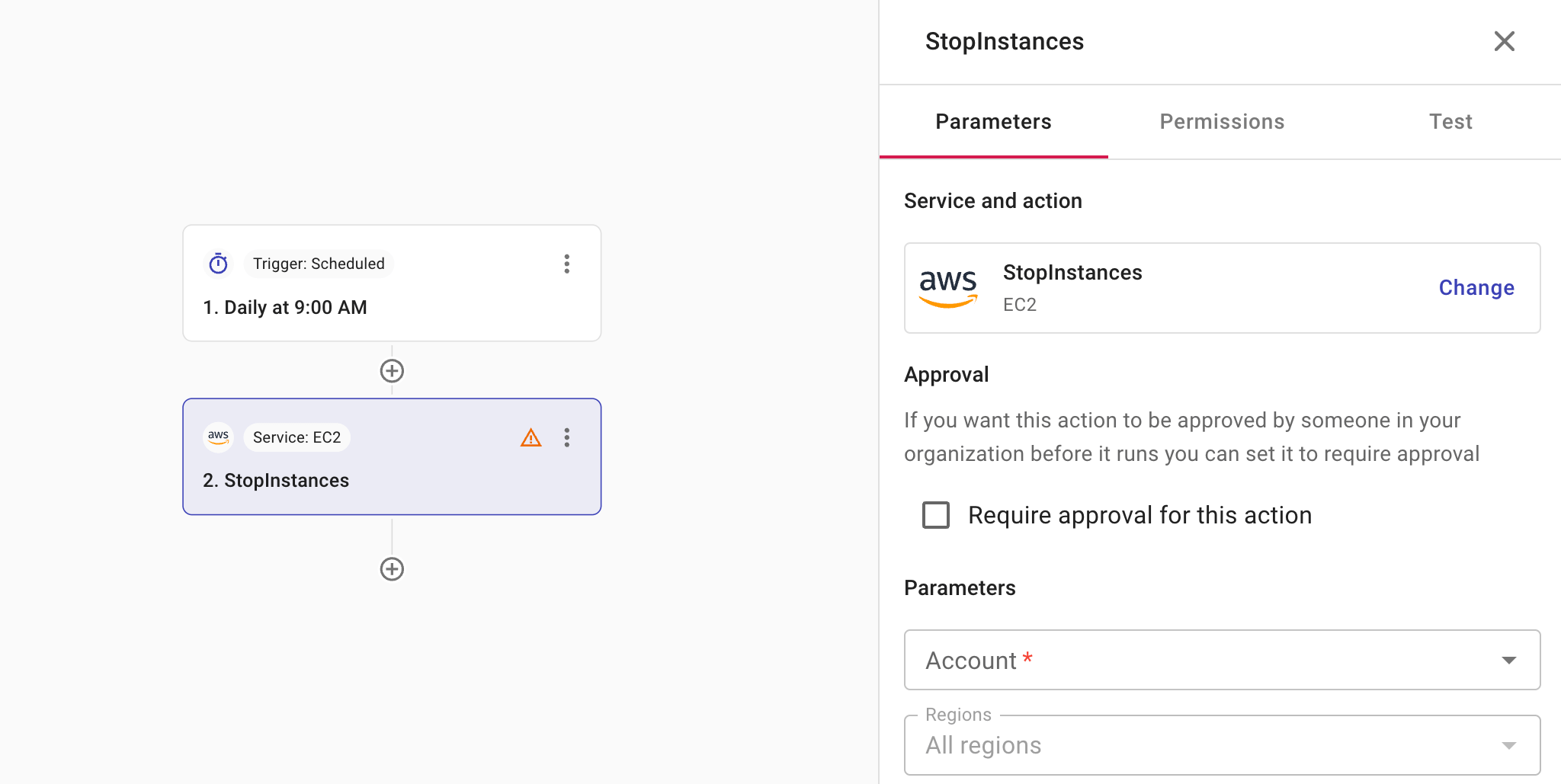Select the StopInstances workflow step card
The width and height of the screenshot is (1561, 784).
coord(392,481)
